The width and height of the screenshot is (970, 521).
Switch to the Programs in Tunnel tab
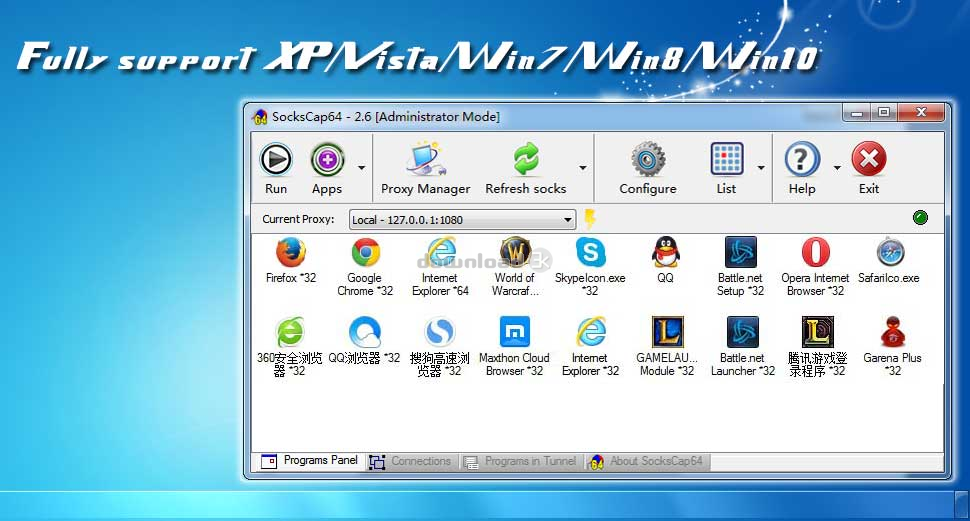(x=521, y=462)
